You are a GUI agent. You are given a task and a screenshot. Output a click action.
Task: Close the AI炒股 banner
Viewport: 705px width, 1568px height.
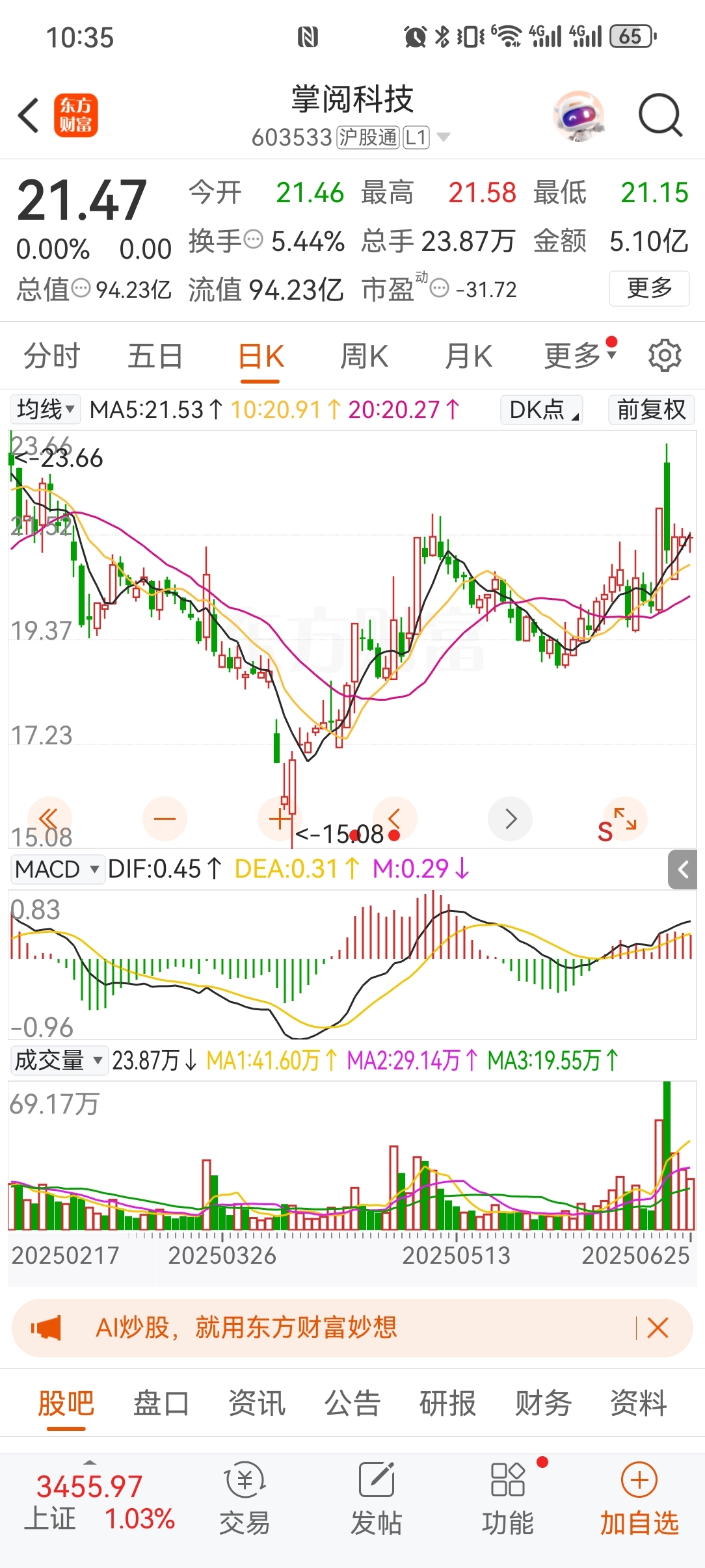point(658,1327)
